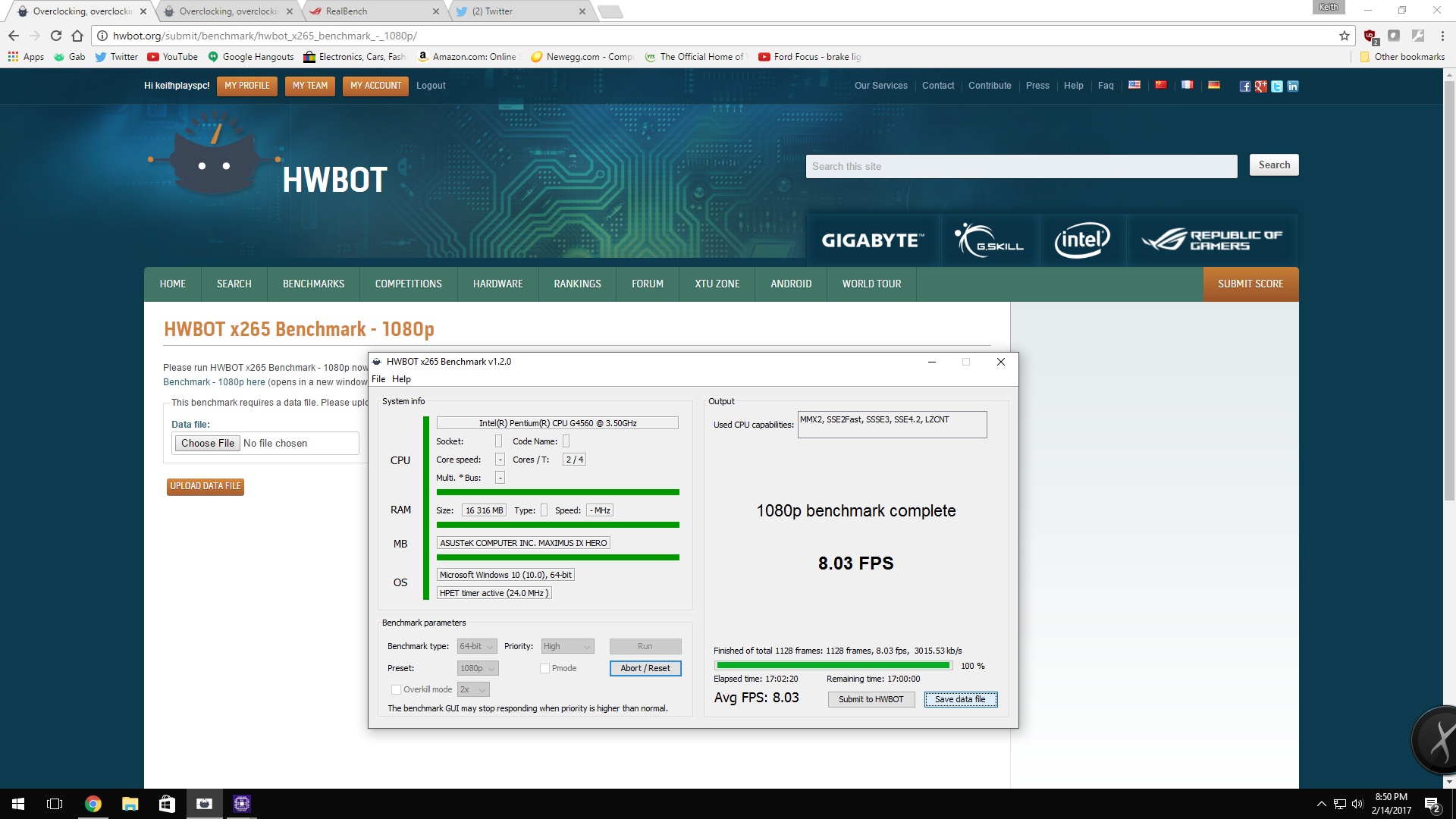Image resolution: width=1456 pixels, height=819 pixels.
Task: Open Task View on the taskbar
Action: click(x=55, y=804)
